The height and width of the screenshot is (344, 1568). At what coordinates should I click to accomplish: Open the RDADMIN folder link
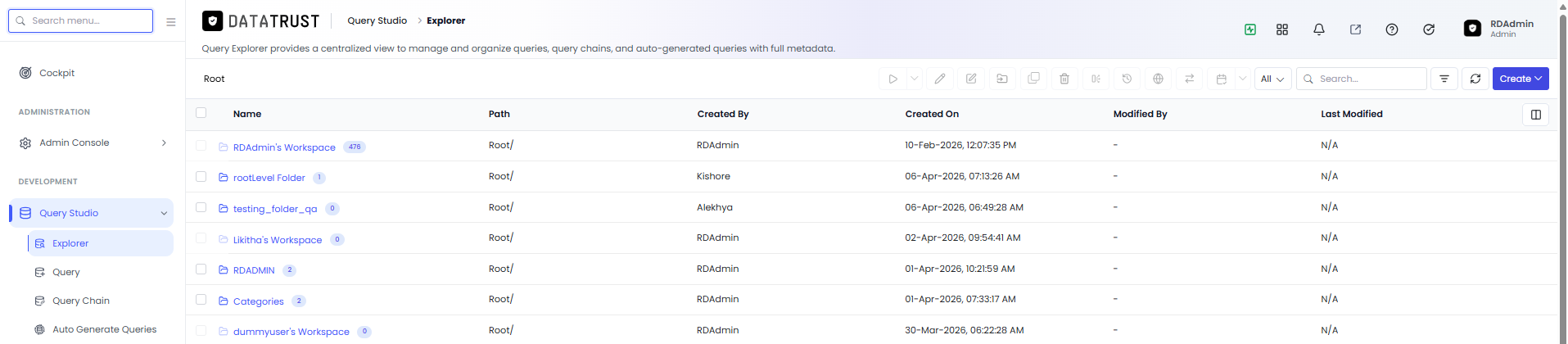coord(254,270)
